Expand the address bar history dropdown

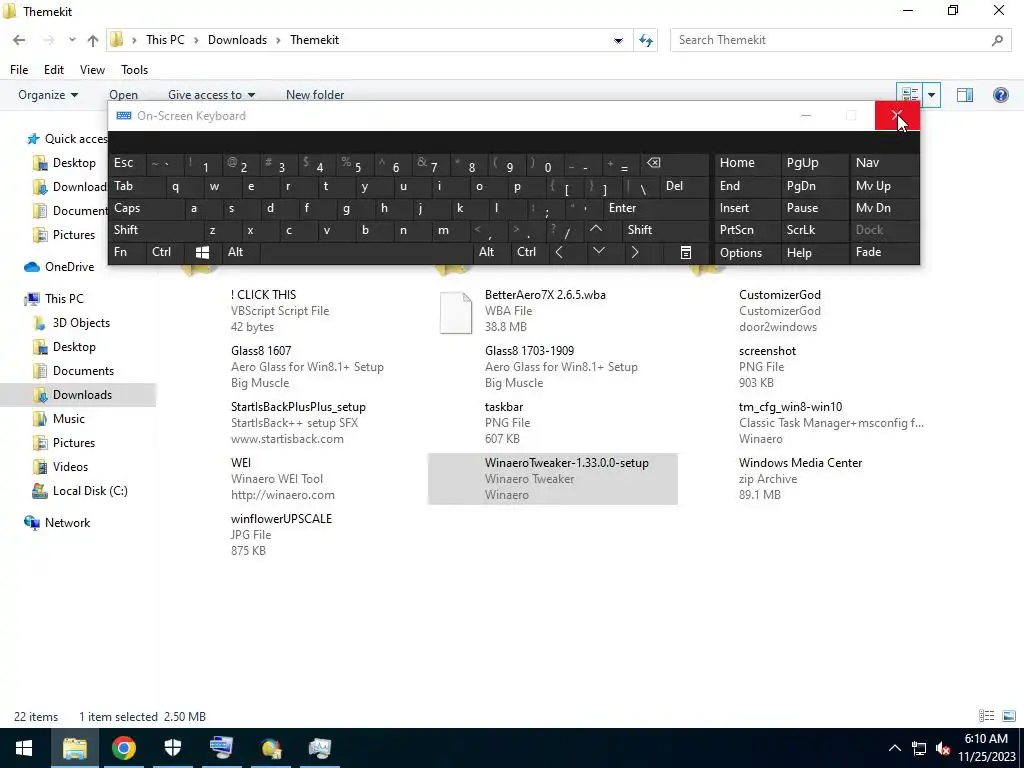pyautogui.click(x=618, y=40)
